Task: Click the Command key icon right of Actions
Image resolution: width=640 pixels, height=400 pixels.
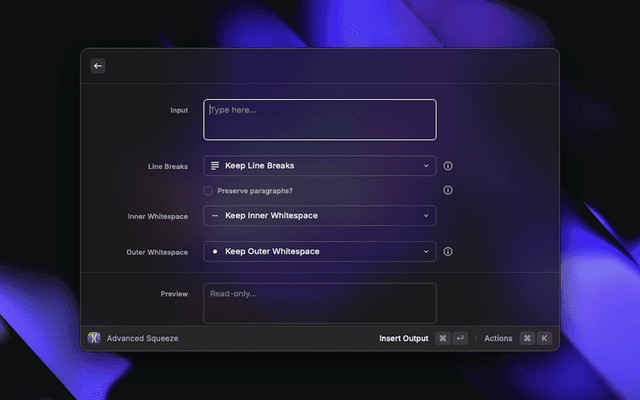Action: (526, 338)
